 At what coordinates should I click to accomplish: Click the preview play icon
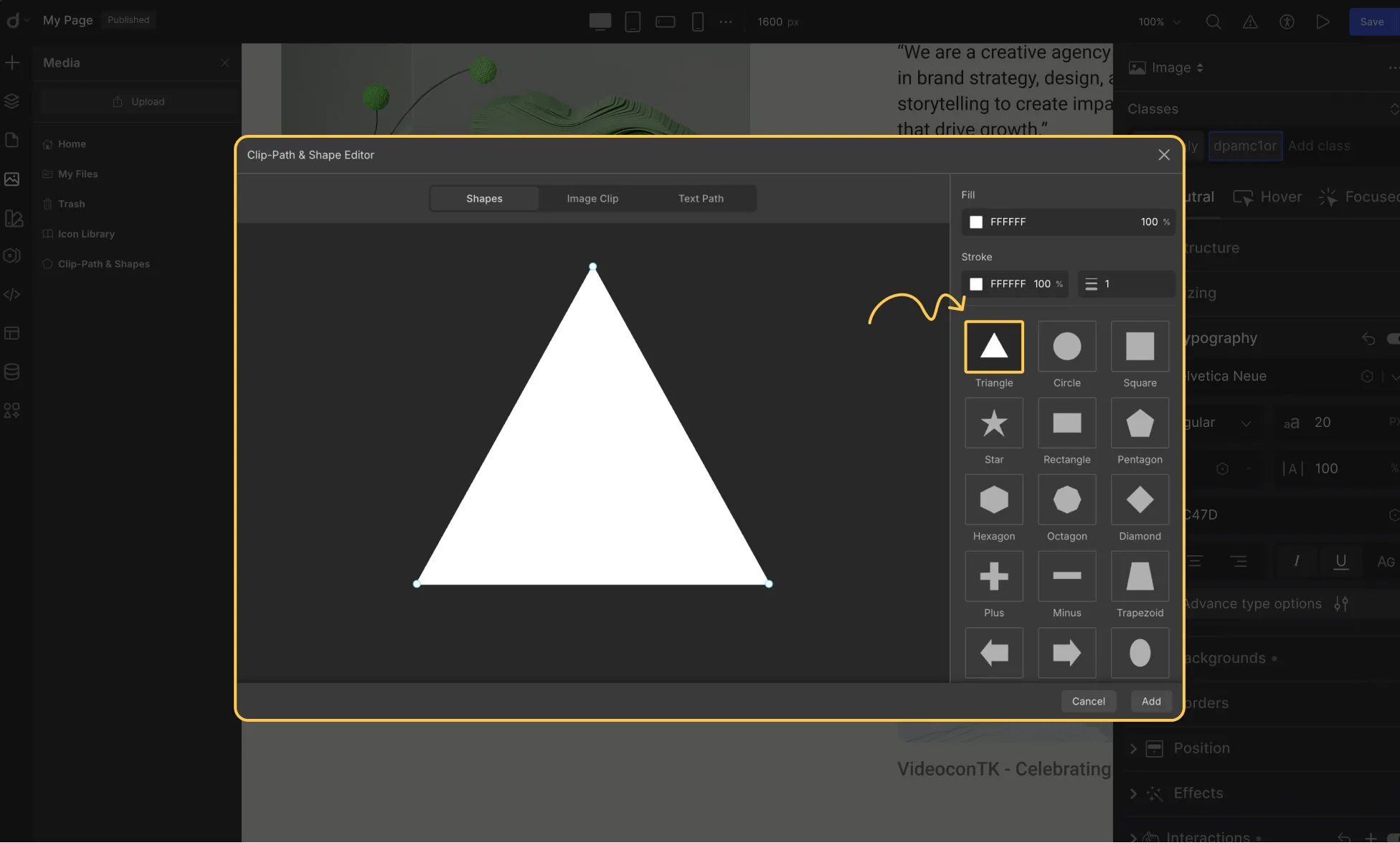point(1323,22)
